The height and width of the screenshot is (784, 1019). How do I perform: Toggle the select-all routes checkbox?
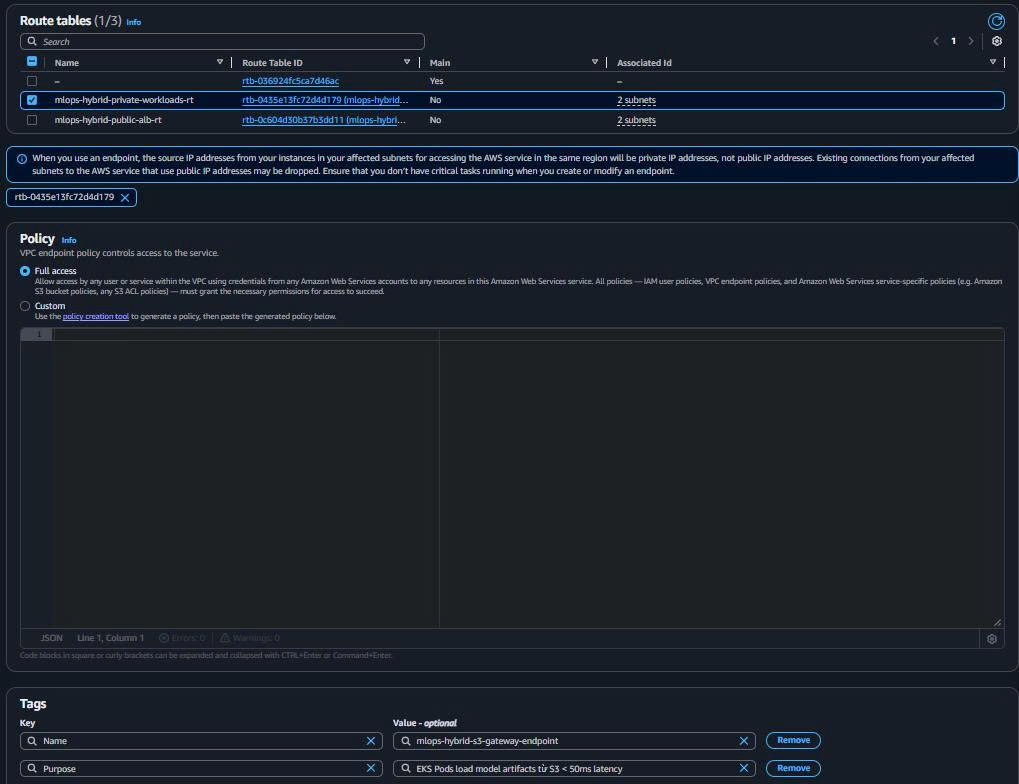31,62
